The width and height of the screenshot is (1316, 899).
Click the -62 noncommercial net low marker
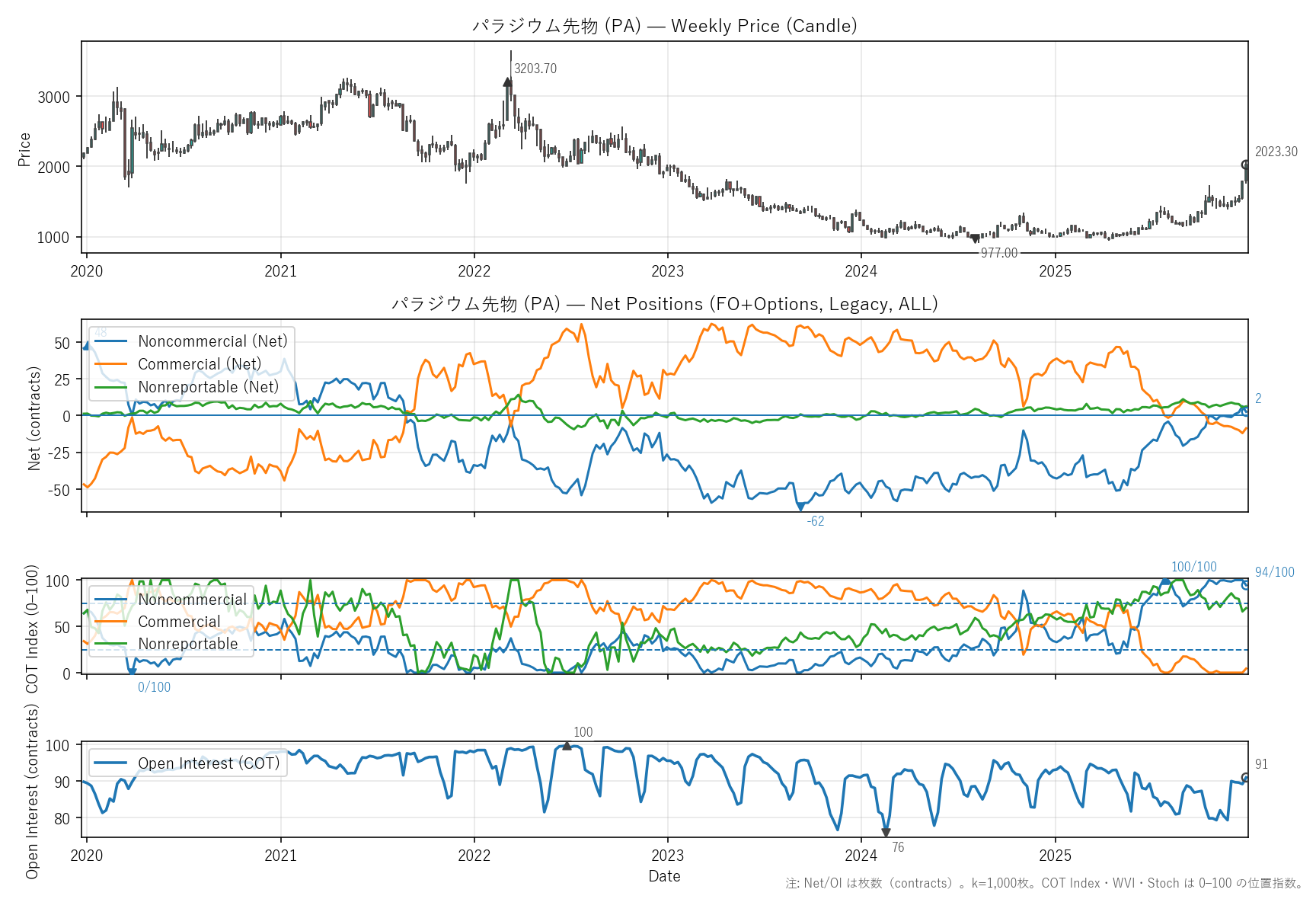[x=800, y=507]
